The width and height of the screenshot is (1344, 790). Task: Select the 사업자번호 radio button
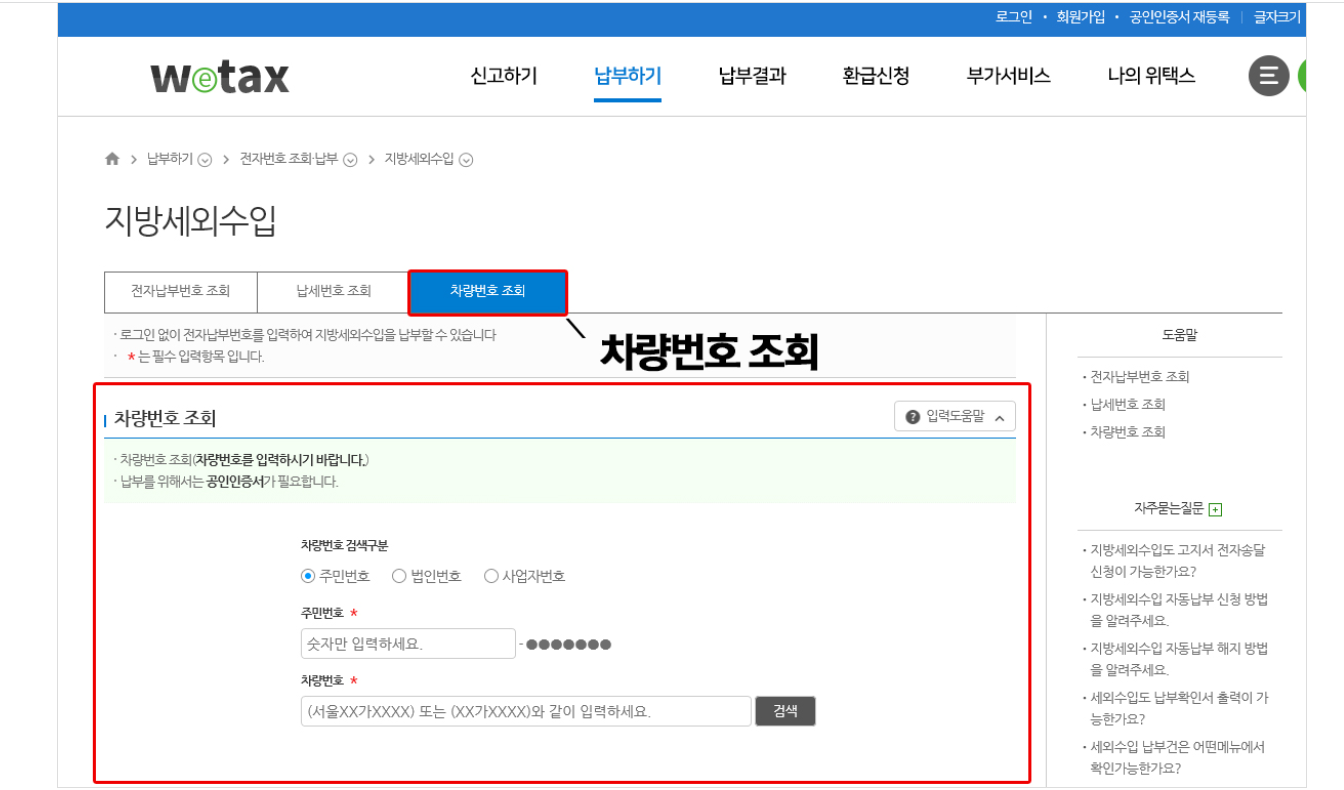pos(491,576)
